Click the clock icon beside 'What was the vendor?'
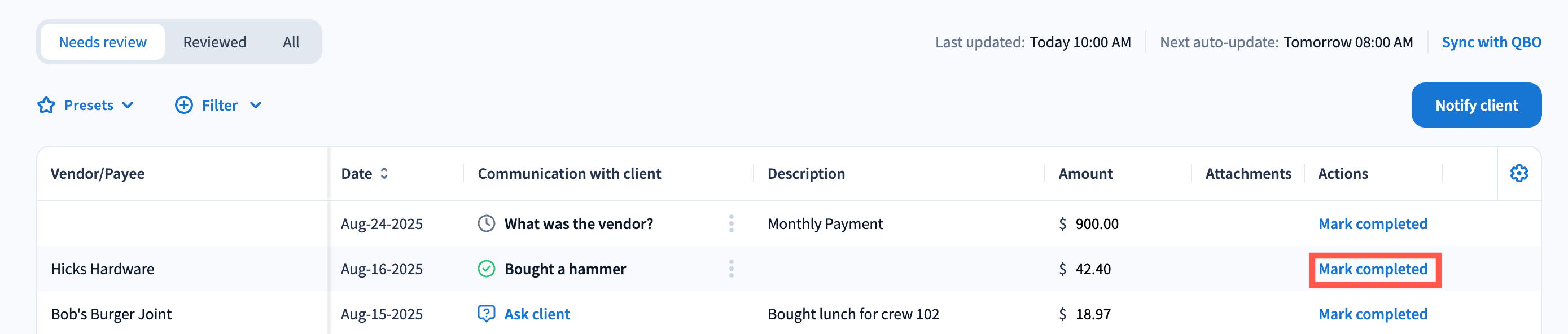 (x=486, y=224)
